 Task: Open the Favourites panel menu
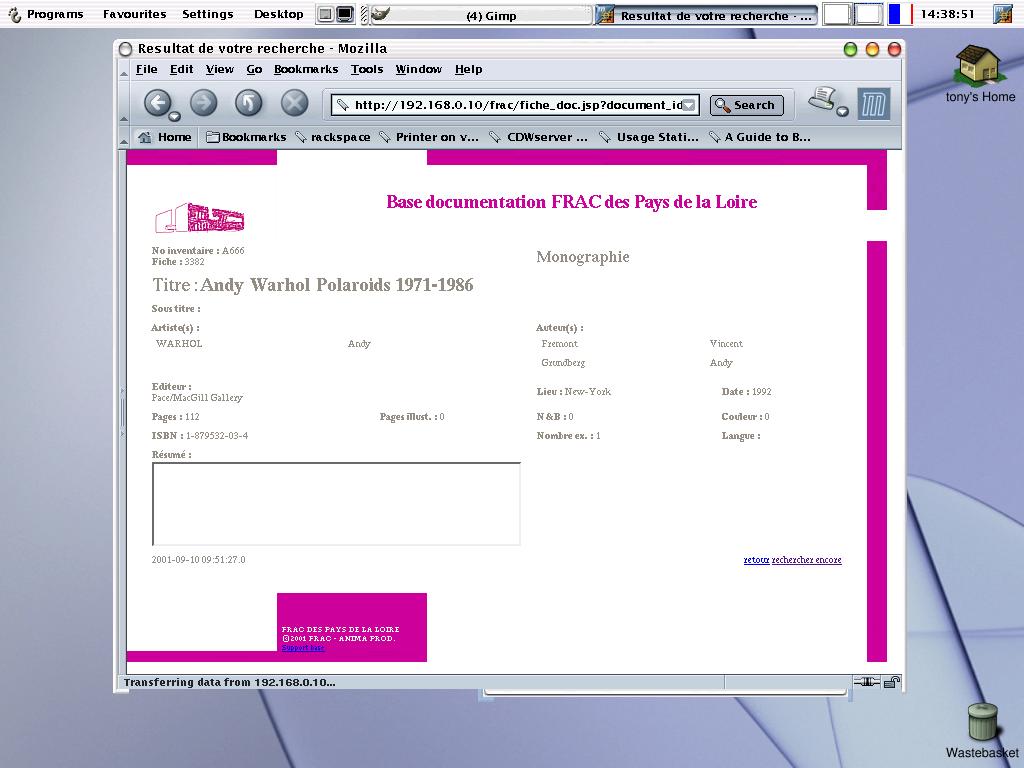coord(135,14)
